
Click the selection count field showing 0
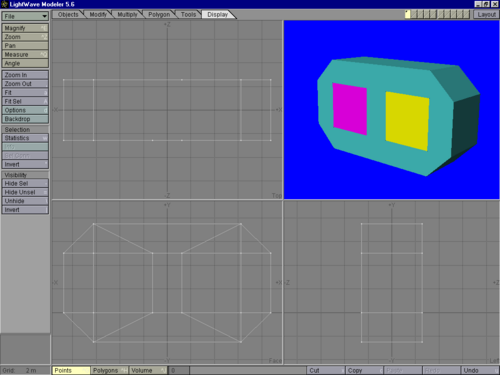[x=179, y=370]
